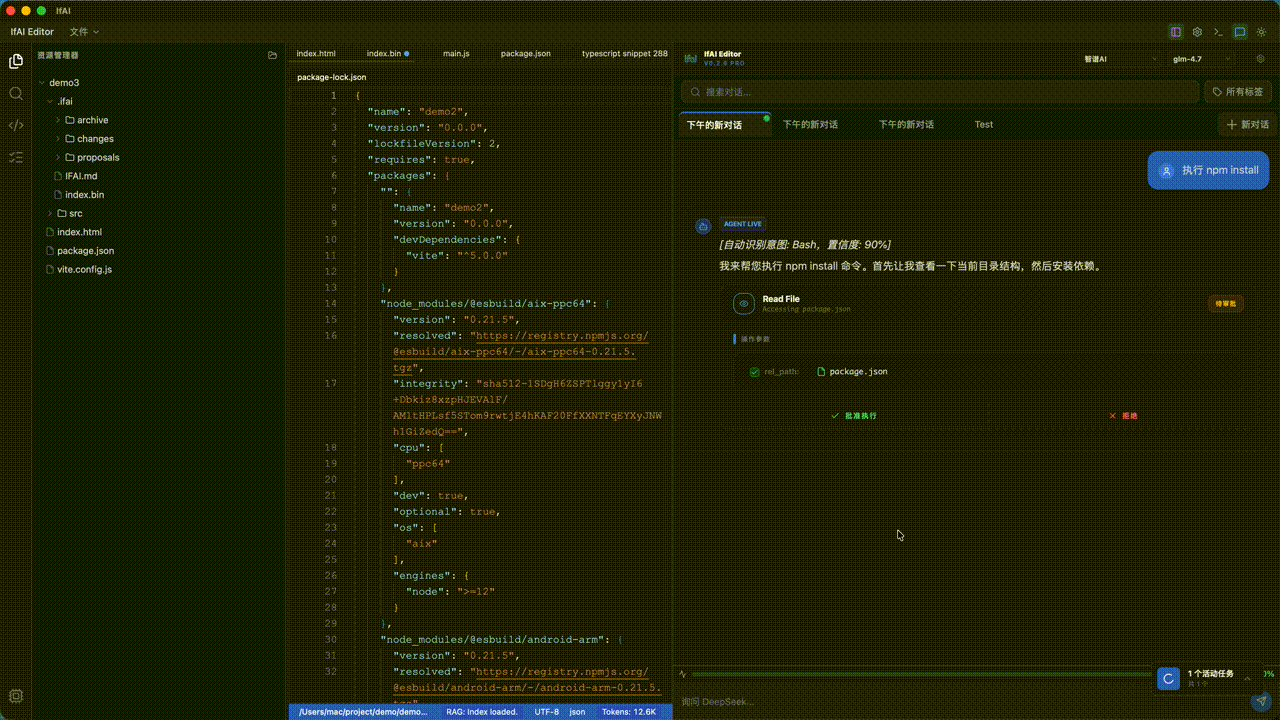Click the new folder icon in 资源管理器 header
The image size is (1280, 720).
(x=272, y=55)
